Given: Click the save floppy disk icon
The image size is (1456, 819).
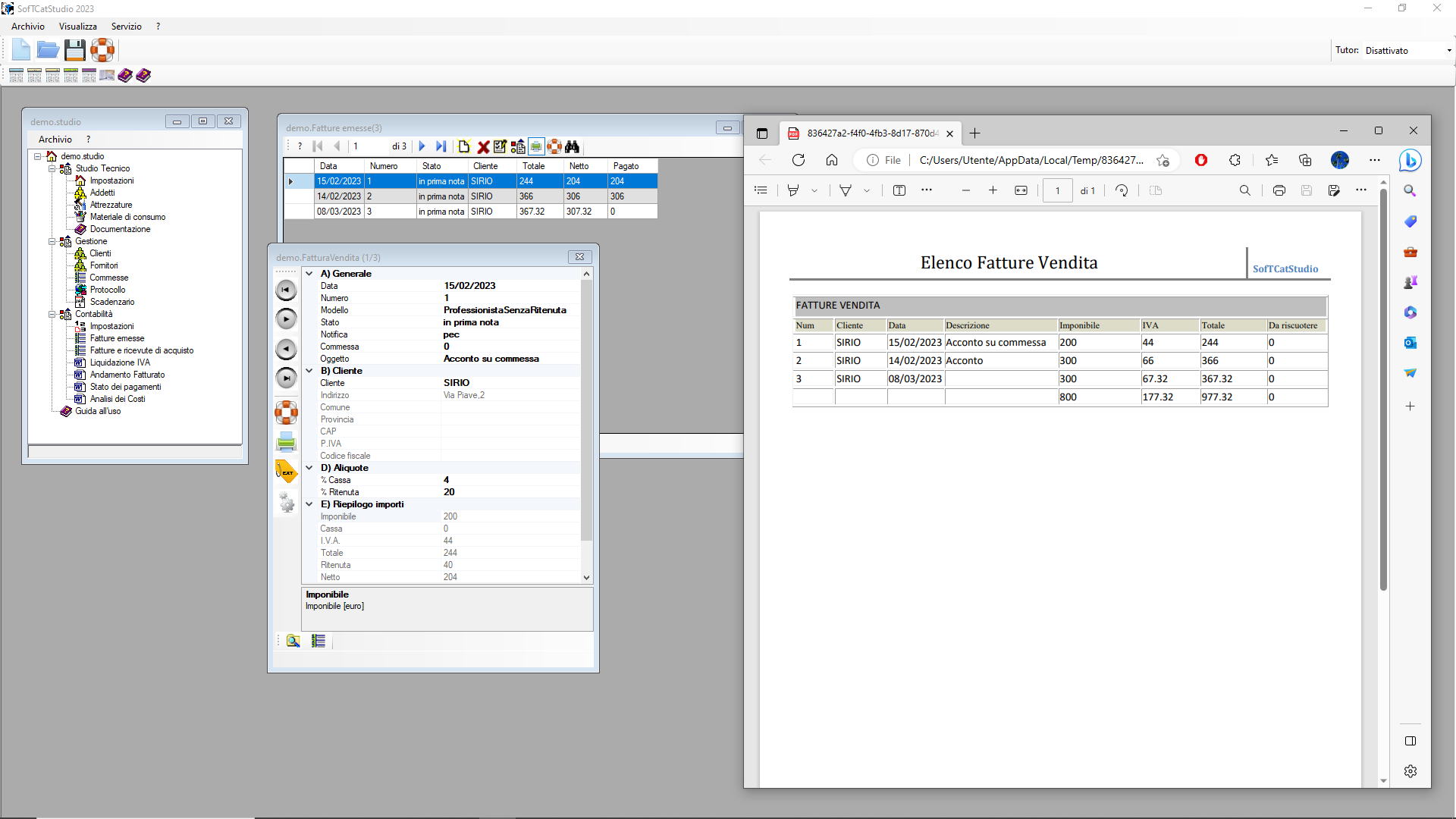Looking at the screenshot, I should coord(75,51).
